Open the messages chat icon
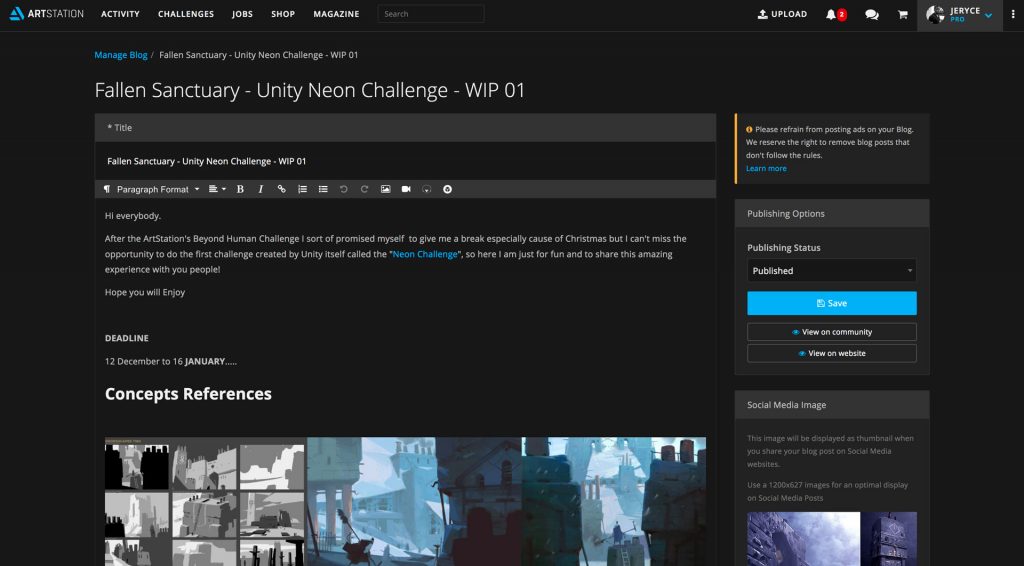Image resolution: width=1024 pixels, height=566 pixels. click(x=872, y=14)
